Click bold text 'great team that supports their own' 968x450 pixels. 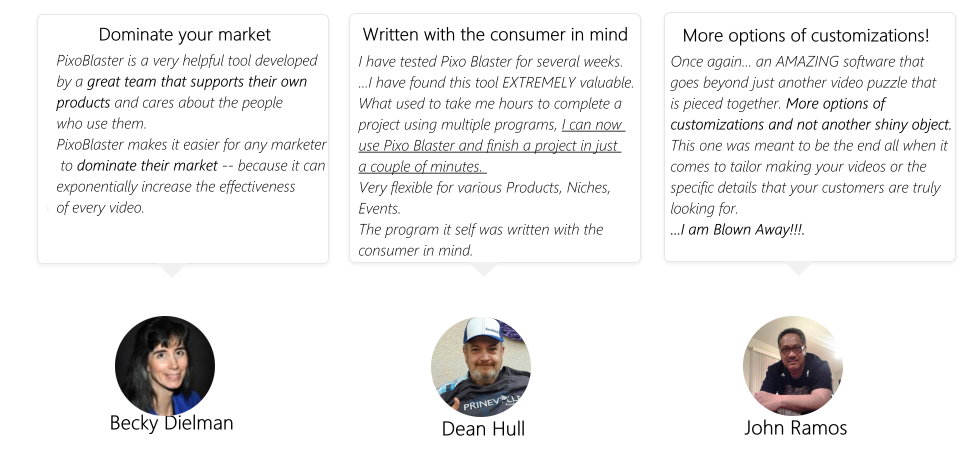click(x=197, y=81)
